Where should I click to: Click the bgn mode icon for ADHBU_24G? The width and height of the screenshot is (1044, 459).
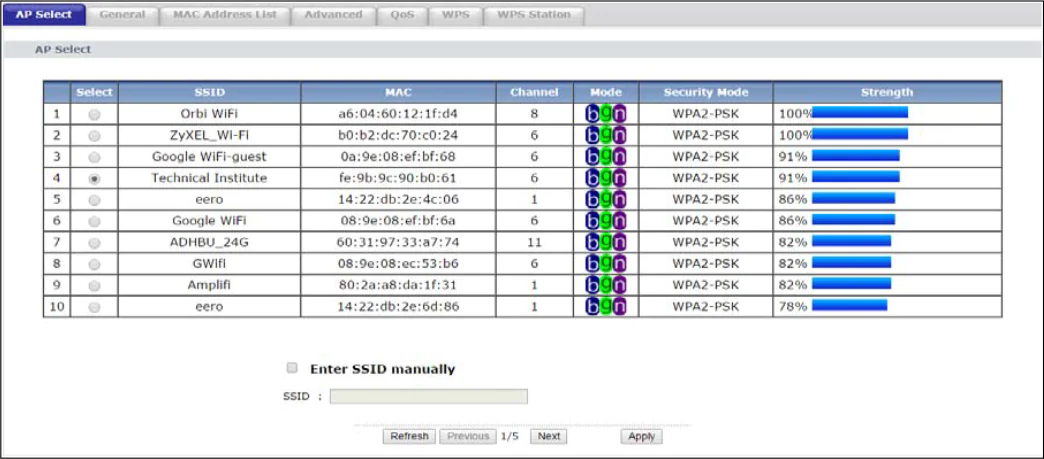click(x=606, y=242)
